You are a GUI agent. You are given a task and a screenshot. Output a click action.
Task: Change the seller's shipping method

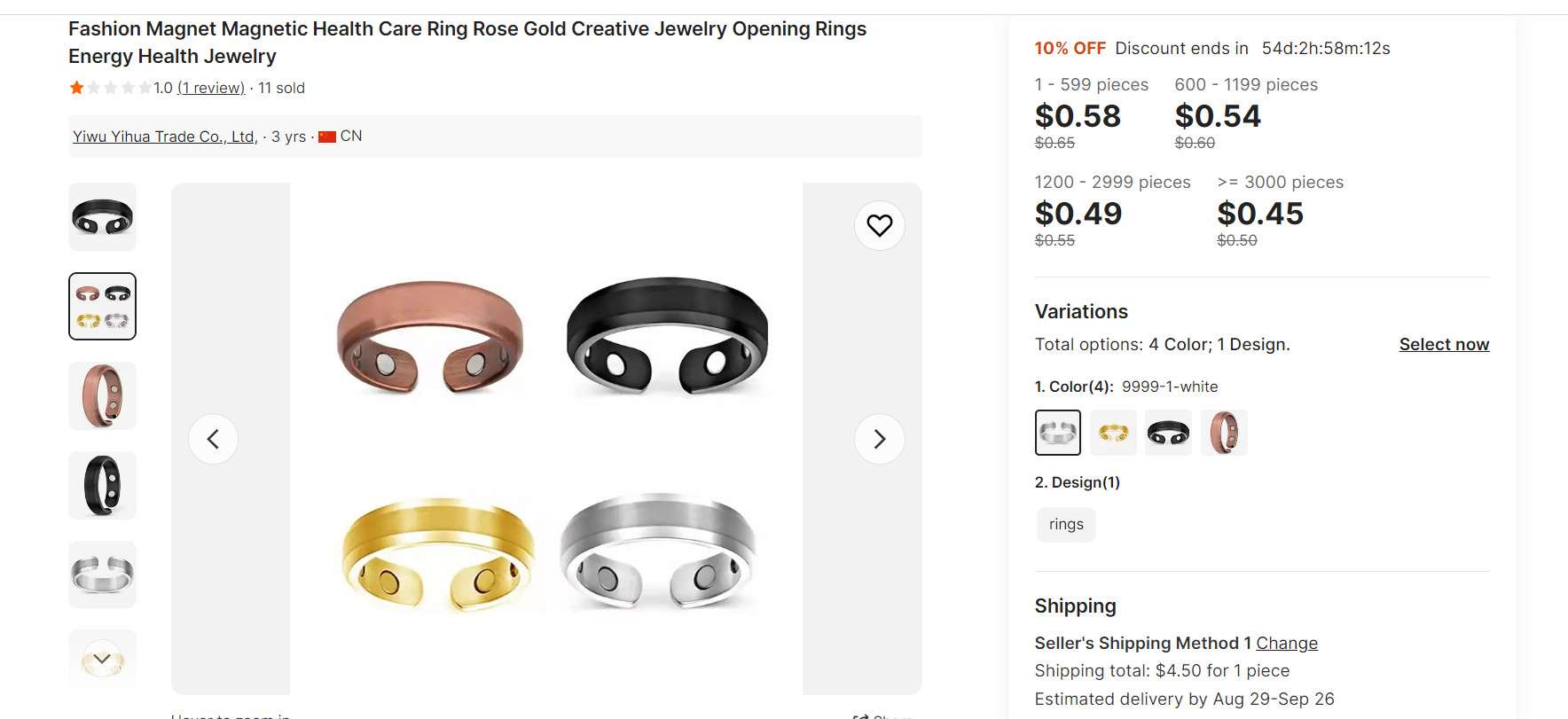(x=1286, y=643)
